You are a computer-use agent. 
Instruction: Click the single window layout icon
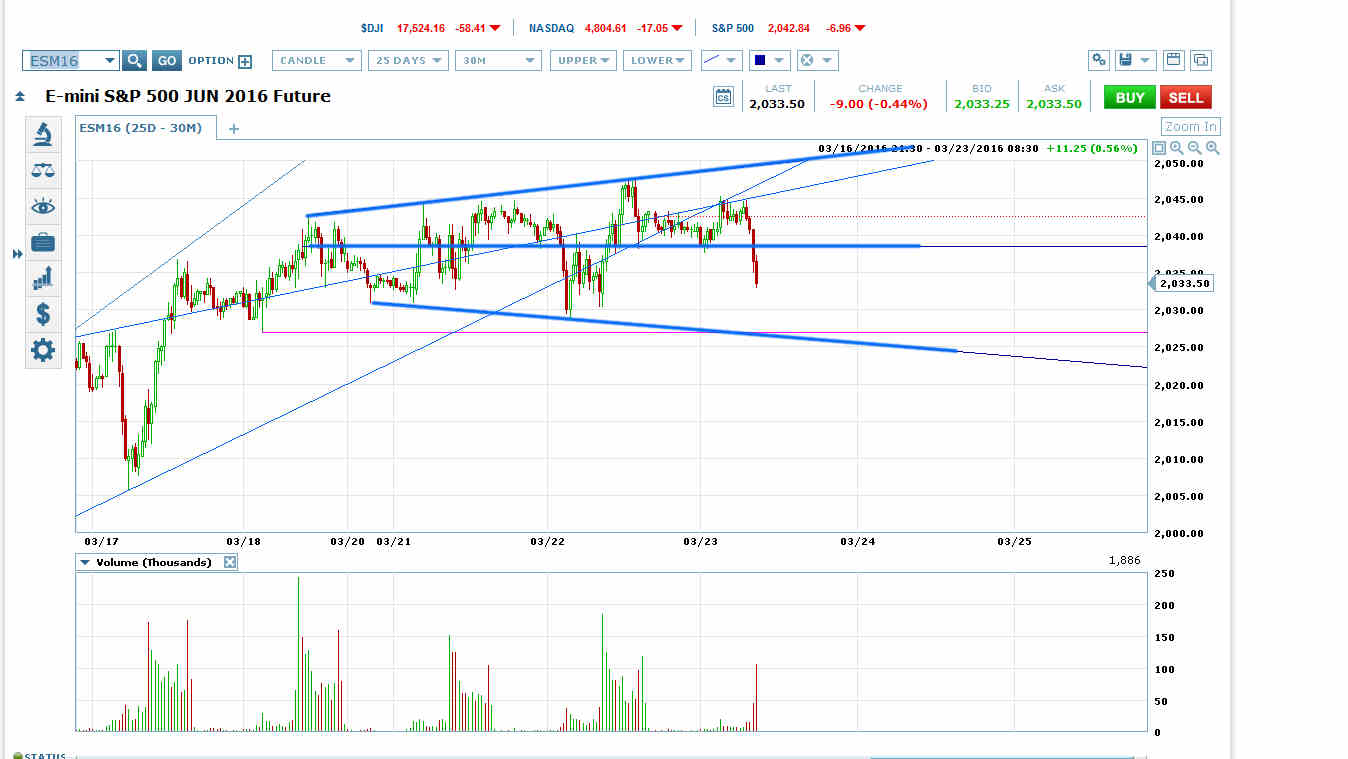pyautogui.click(x=1174, y=60)
